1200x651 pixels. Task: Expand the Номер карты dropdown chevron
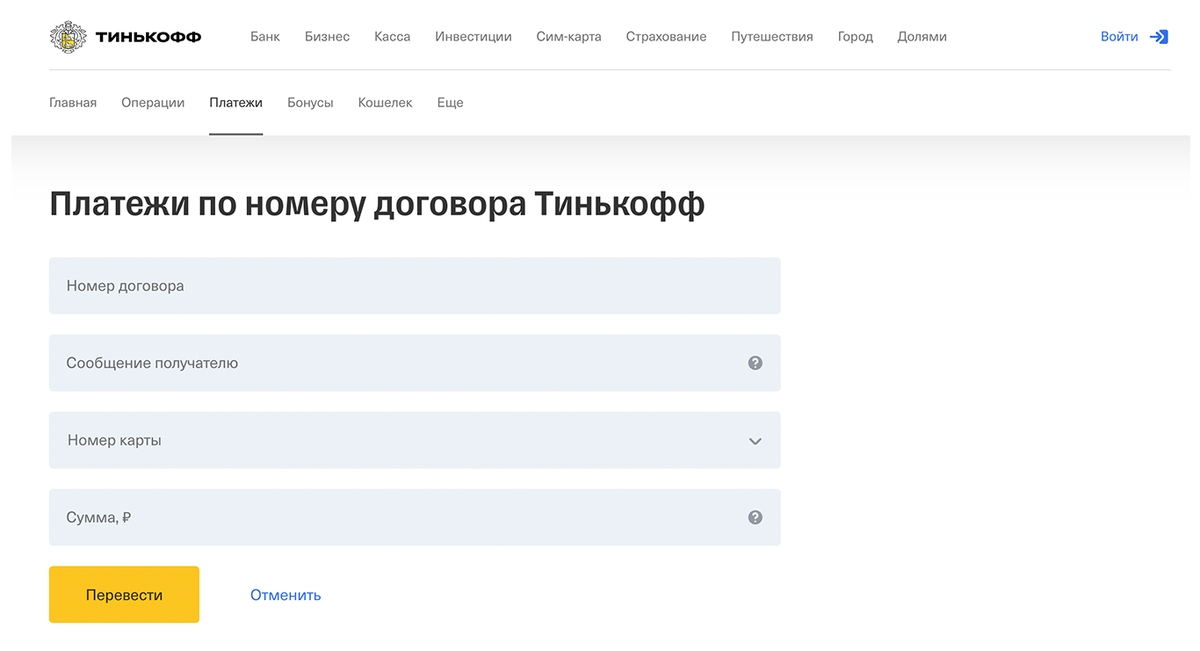pos(755,441)
